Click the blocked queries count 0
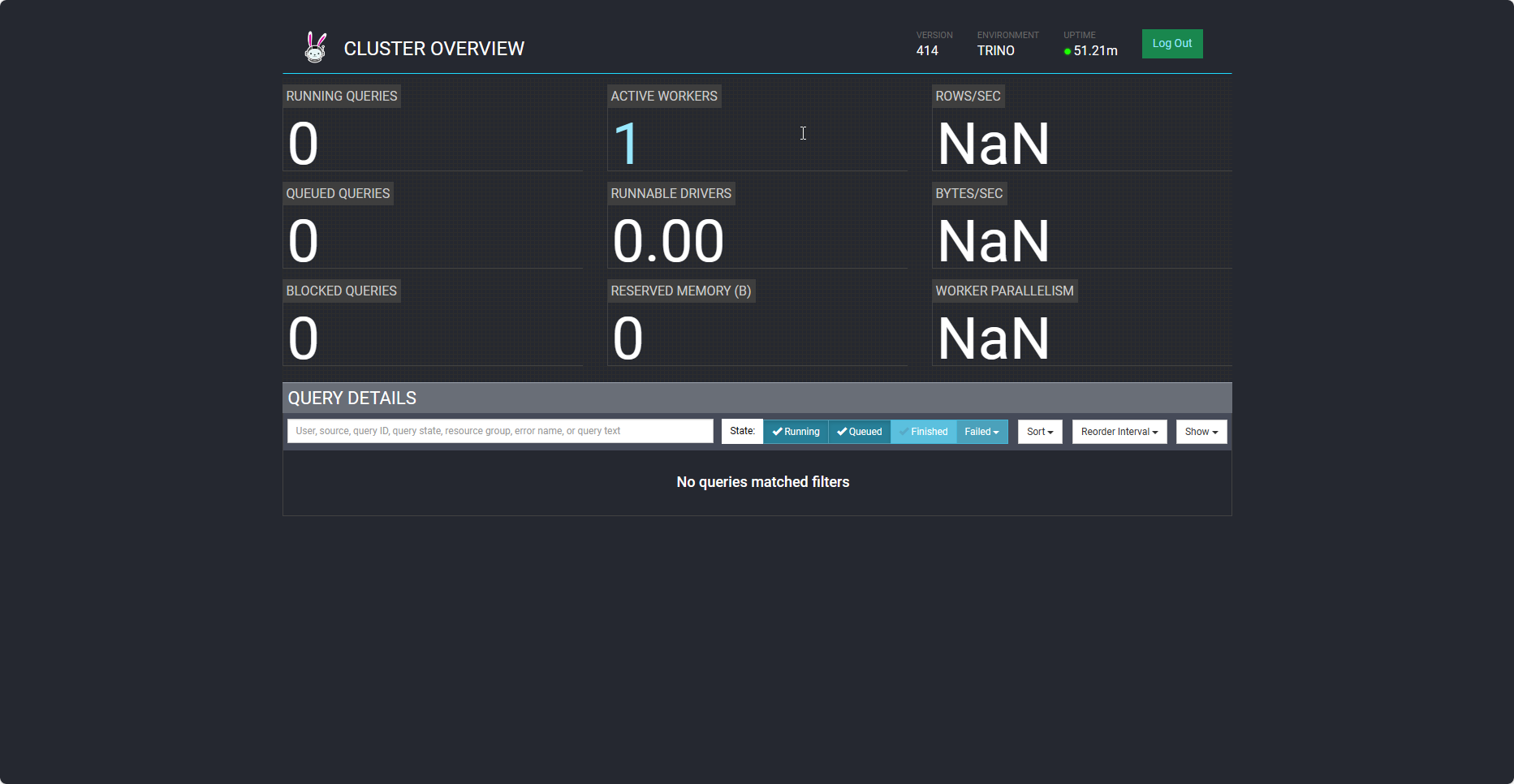This screenshot has width=1514, height=784. (x=303, y=338)
